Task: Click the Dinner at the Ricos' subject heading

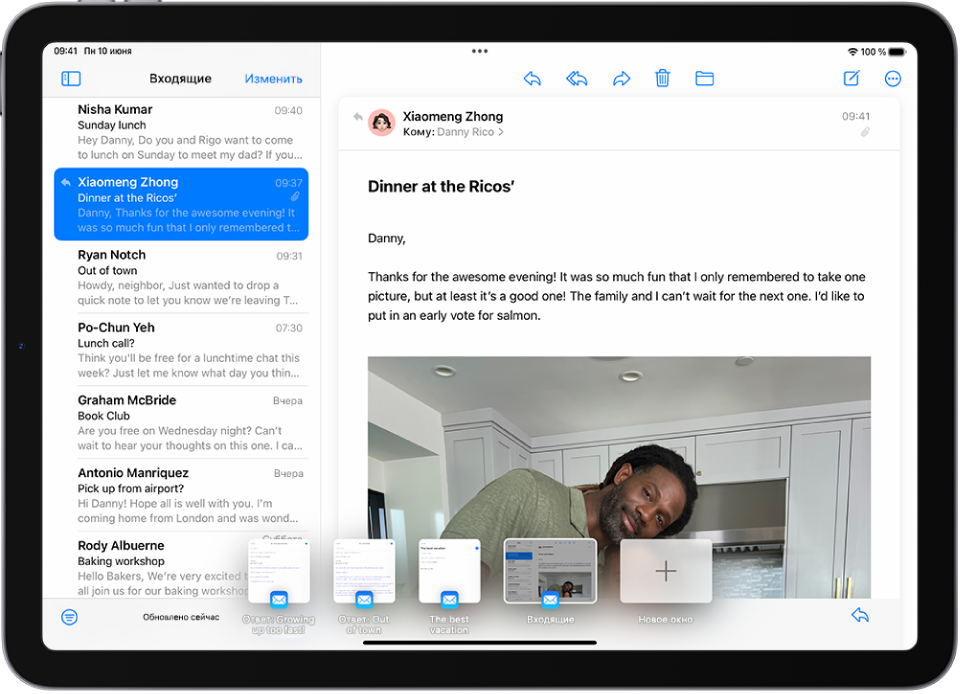Action: pos(441,186)
